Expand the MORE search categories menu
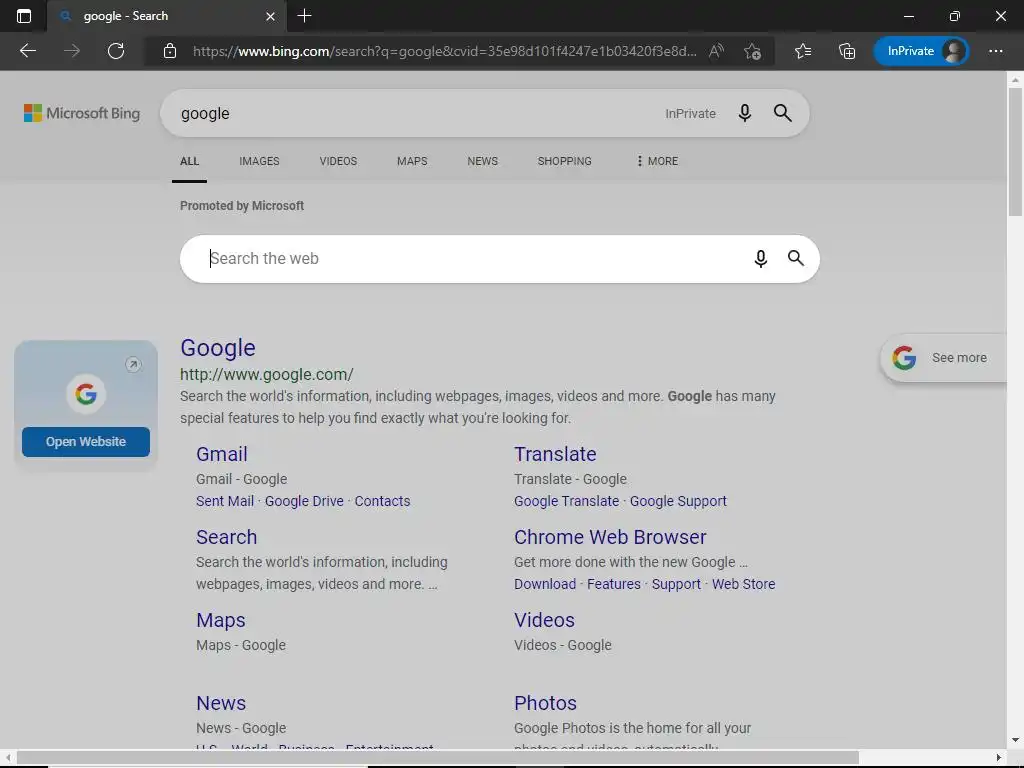Image resolution: width=1024 pixels, height=768 pixels. (658, 161)
